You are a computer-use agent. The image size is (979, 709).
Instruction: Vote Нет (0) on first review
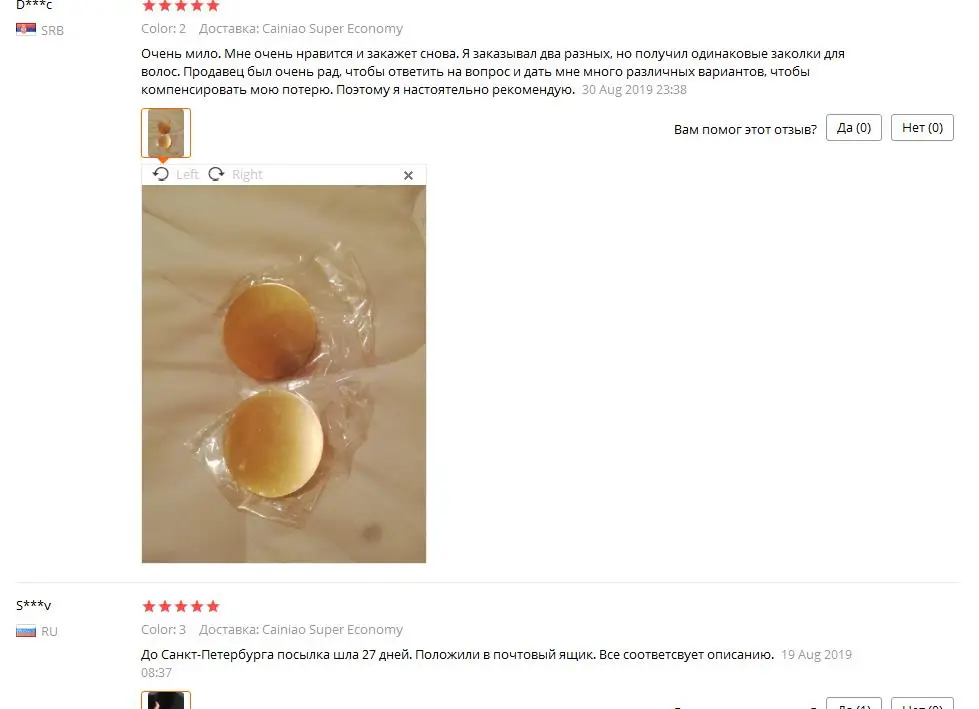coord(922,127)
